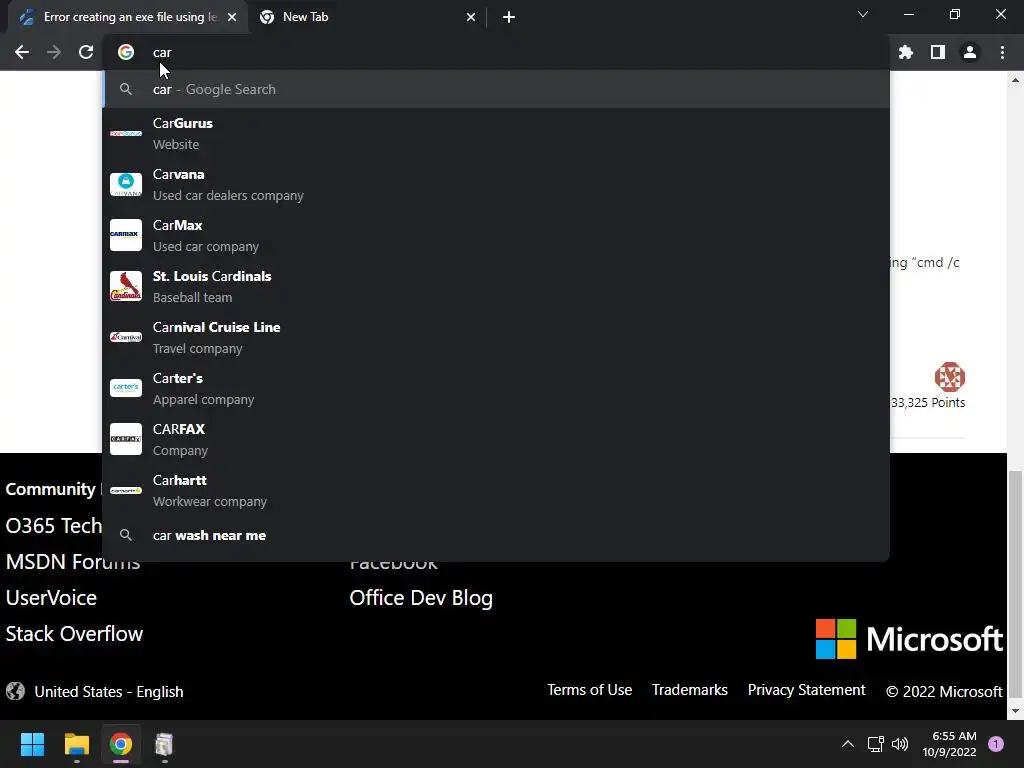Click the Carvana logo thumbnail
The width and height of the screenshot is (1024, 768).
pos(126,185)
